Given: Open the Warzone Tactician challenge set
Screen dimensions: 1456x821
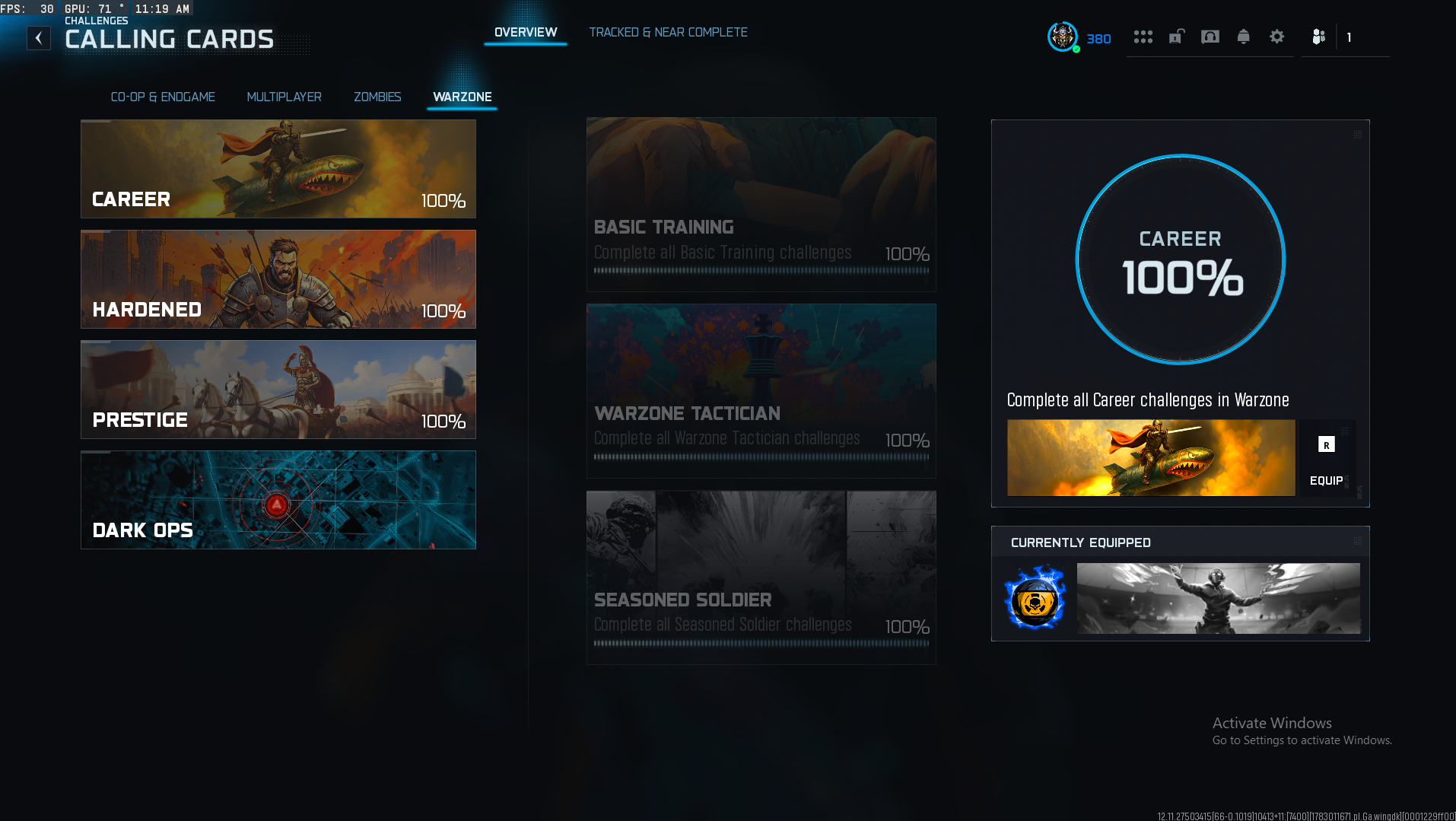Looking at the screenshot, I should tap(761, 391).
